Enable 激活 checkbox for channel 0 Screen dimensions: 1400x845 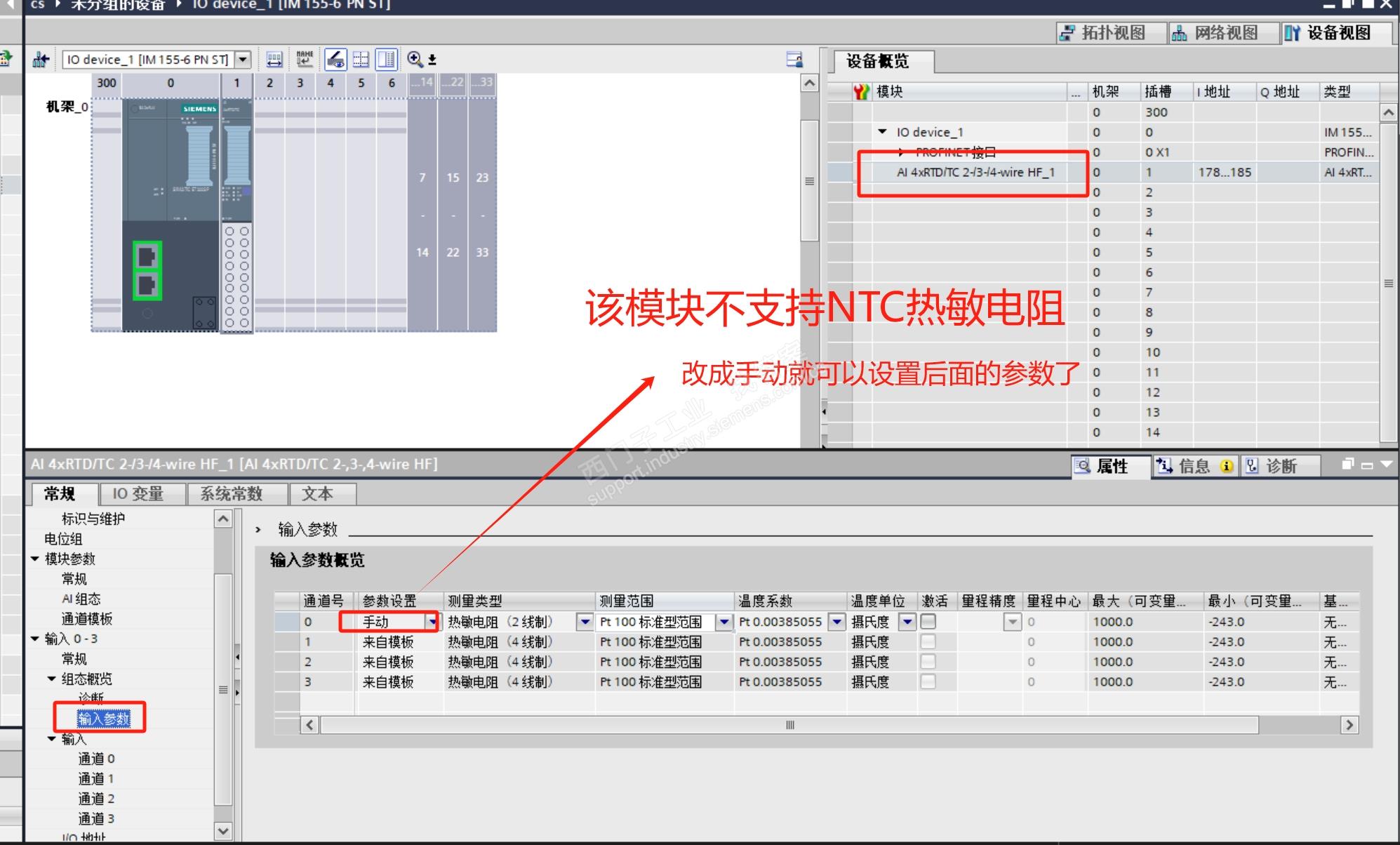point(928,622)
